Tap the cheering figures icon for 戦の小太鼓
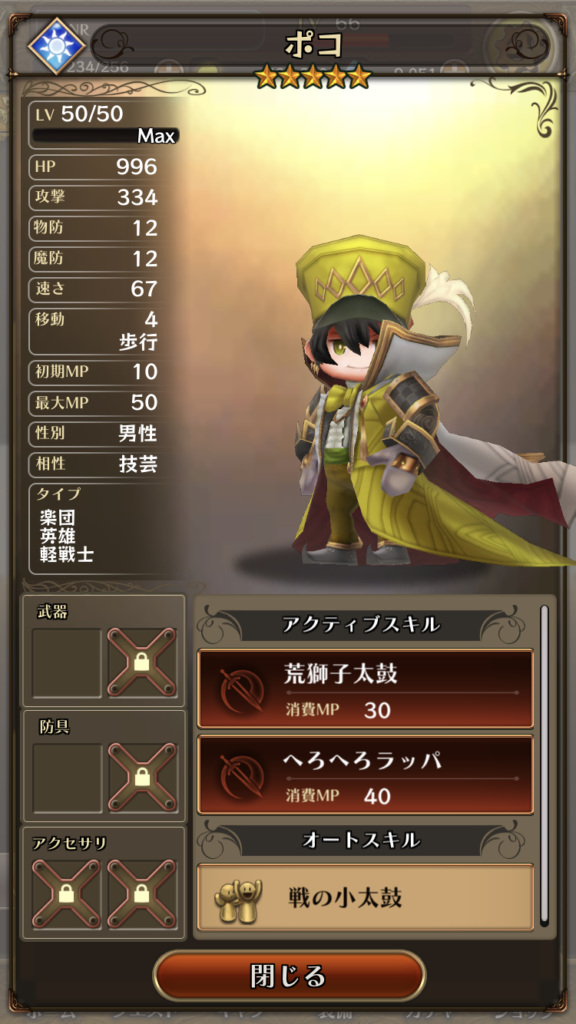576x1024 pixels. 238,899
